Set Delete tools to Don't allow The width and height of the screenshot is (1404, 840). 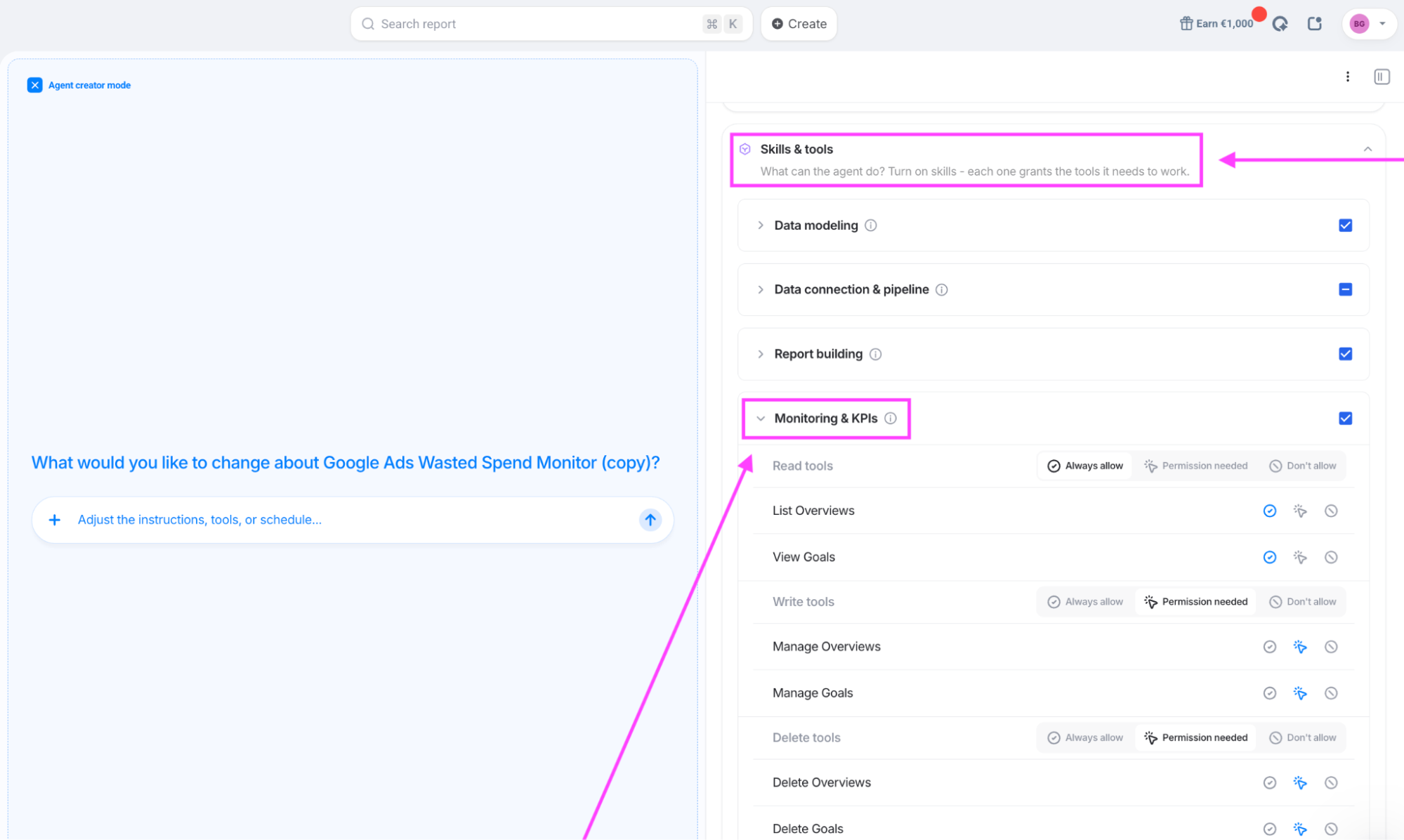[1302, 737]
